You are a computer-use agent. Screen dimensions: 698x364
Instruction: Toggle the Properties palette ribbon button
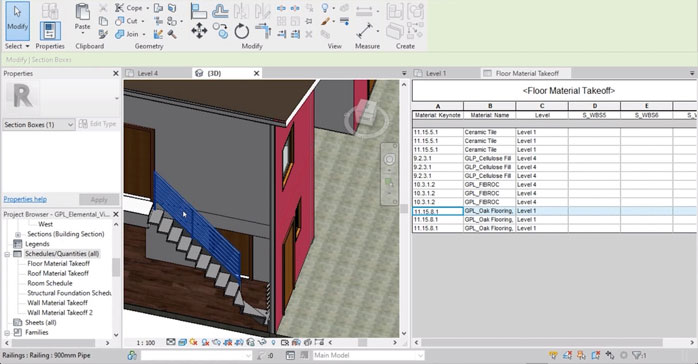[x=50, y=31]
